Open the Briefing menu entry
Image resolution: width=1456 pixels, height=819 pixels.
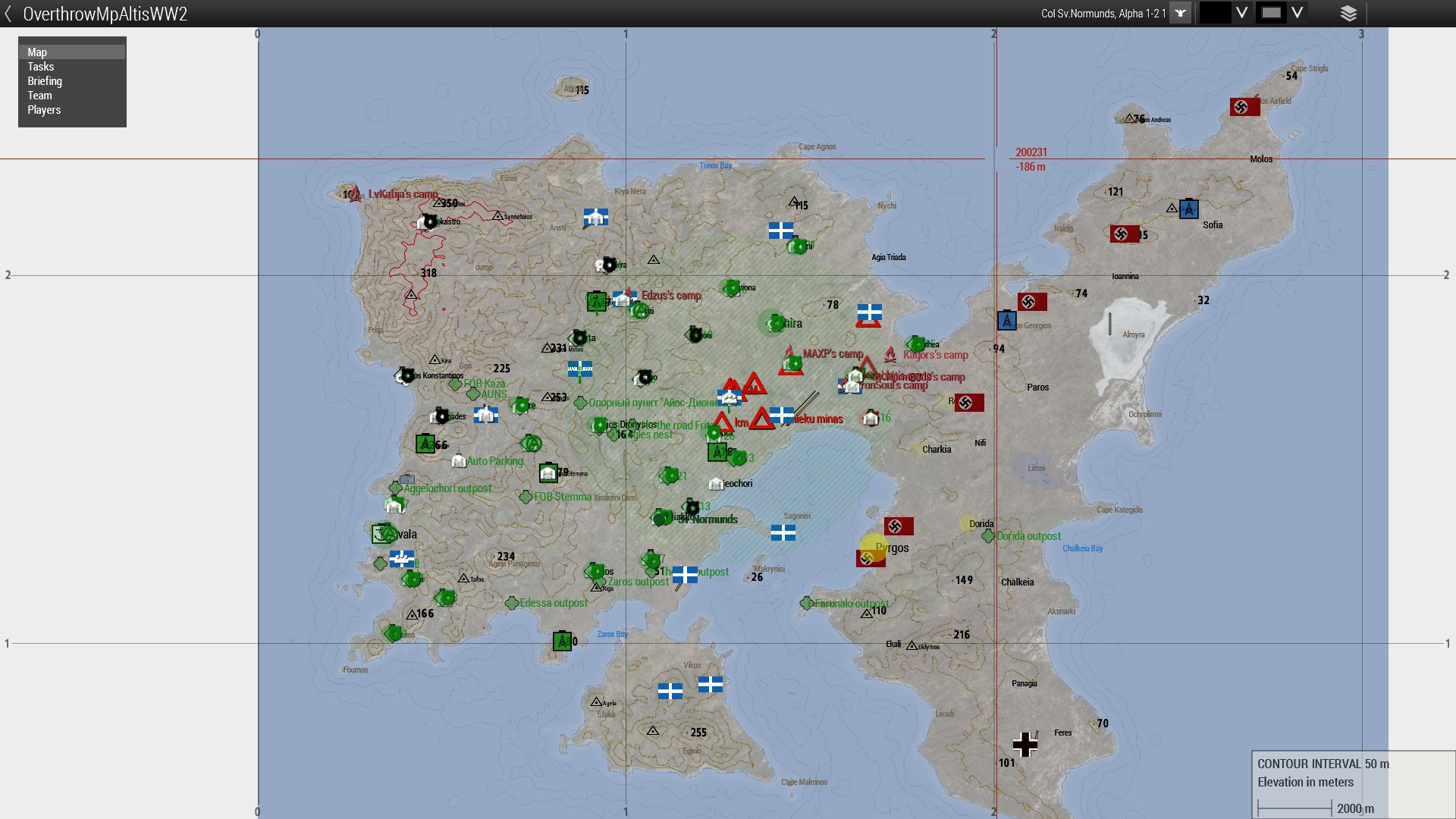click(x=45, y=81)
